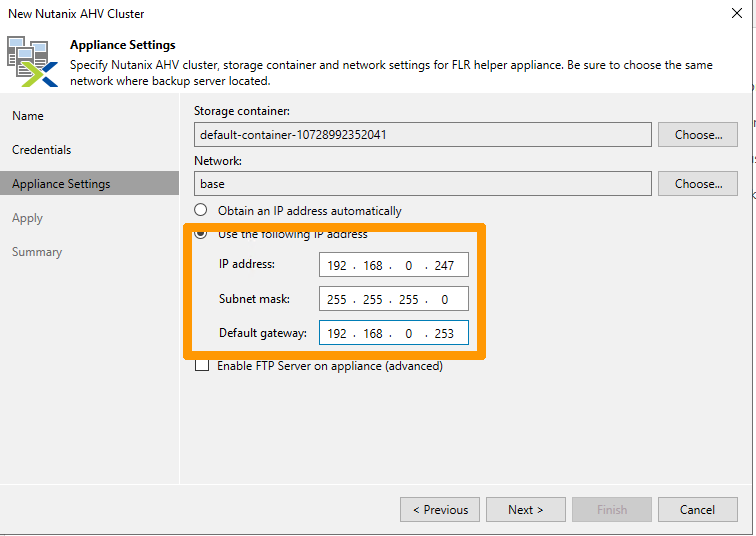This screenshot has width=756, height=536.
Task: Open the Name wizard step
Action: pyautogui.click(x=28, y=116)
